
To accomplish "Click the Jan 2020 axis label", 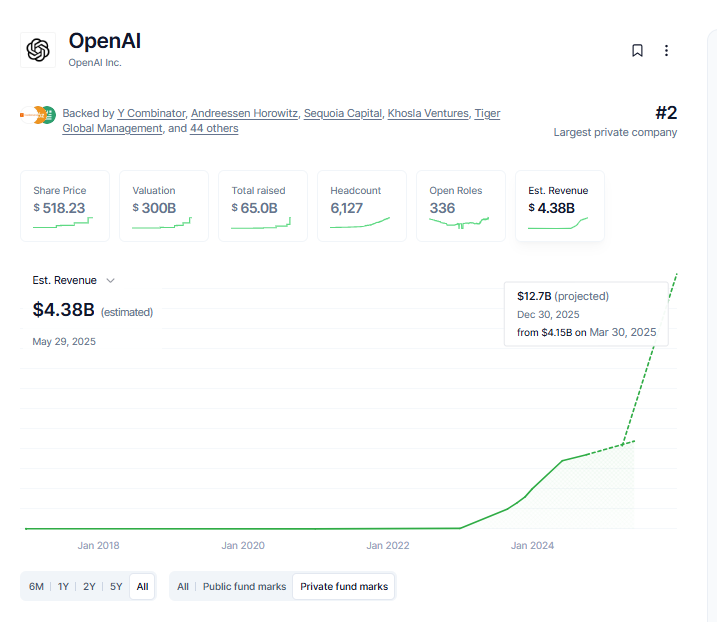I will coord(243,546).
